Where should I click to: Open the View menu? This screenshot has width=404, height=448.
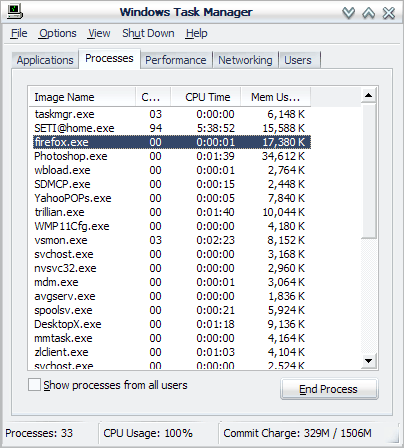(x=99, y=33)
